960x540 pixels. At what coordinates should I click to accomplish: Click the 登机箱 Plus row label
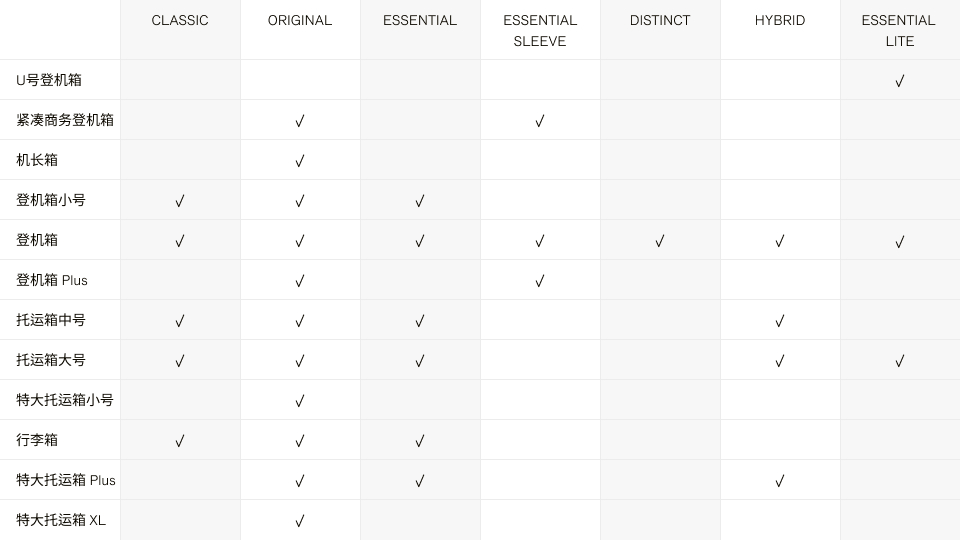(51, 280)
